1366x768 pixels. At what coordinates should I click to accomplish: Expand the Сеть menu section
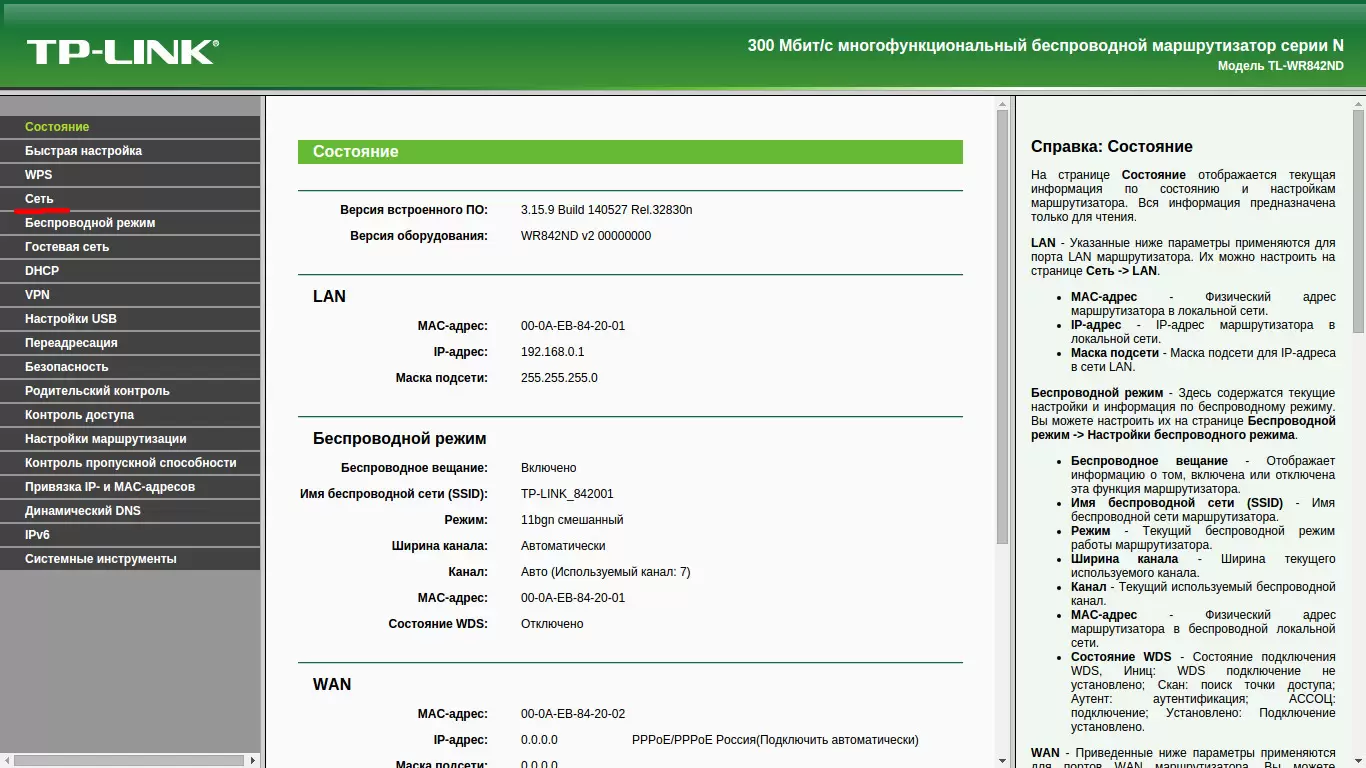pyautogui.click(x=39, y=199)
